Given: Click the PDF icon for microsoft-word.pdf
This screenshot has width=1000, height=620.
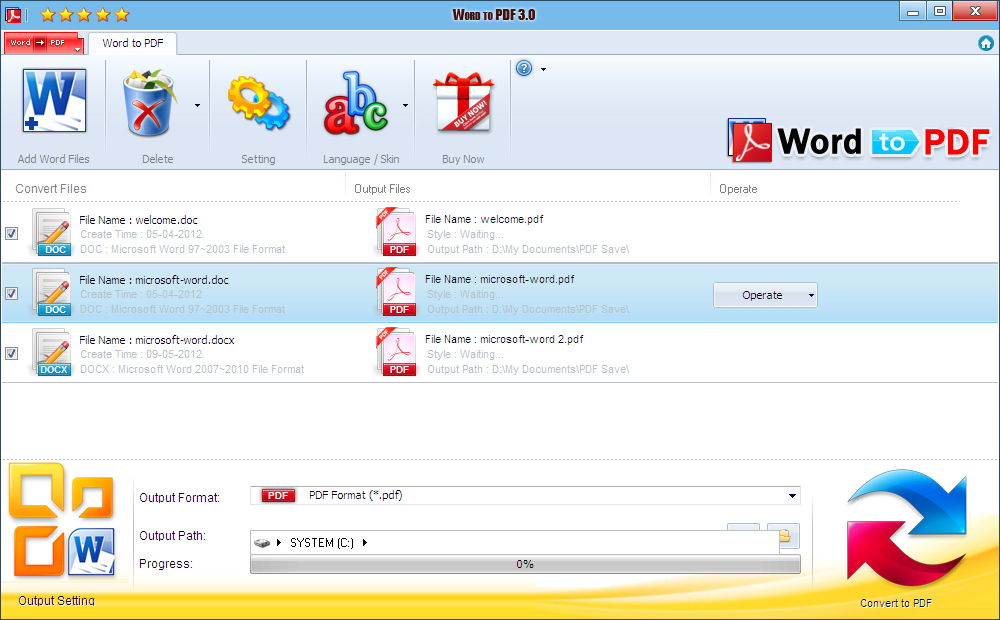Looking at the screenshot, I should 397,292.
